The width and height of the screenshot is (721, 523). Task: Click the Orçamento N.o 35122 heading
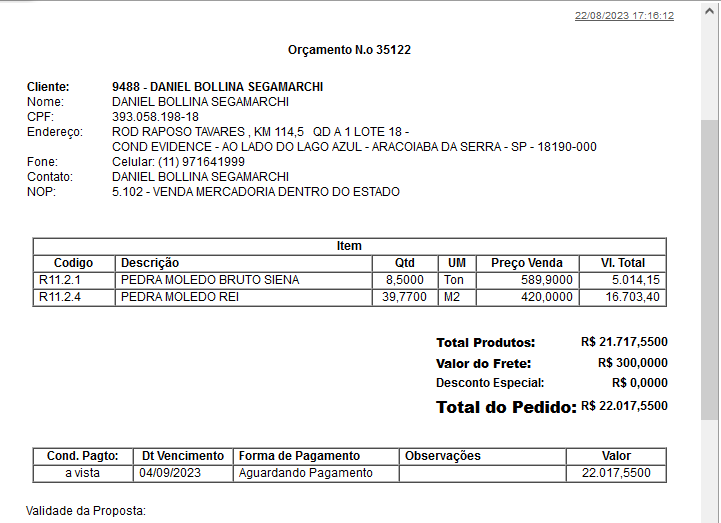pyautogui.click(x=349, y=50)
